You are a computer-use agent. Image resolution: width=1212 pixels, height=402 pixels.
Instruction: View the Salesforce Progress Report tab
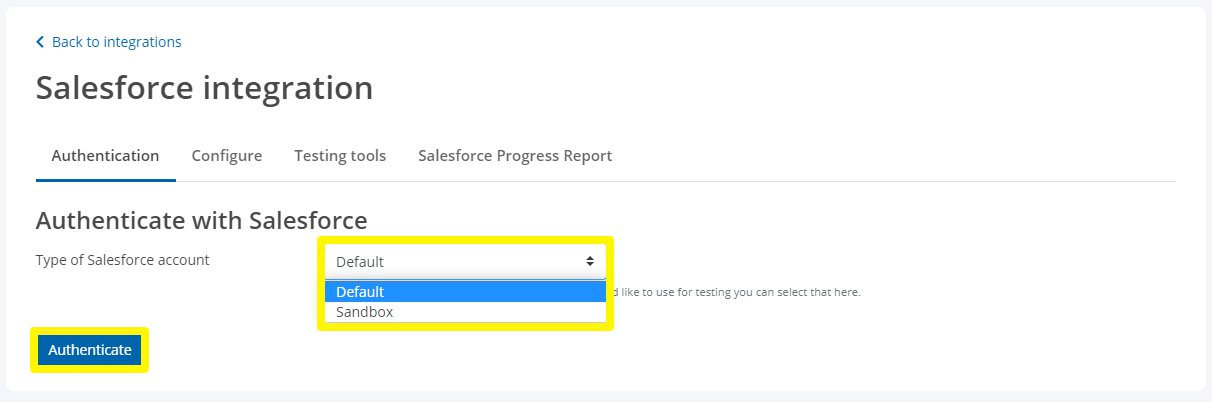[515, 156]
